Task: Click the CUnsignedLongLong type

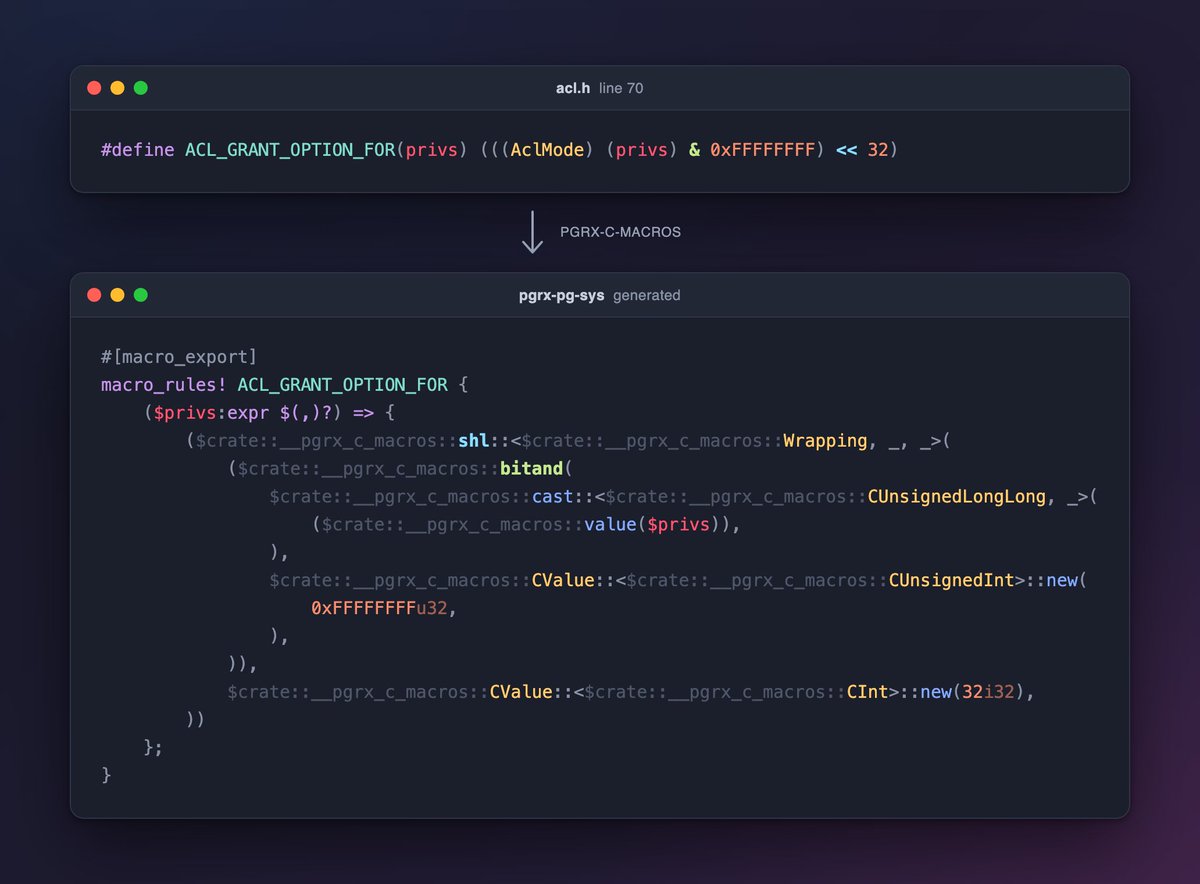Action: pyautogui.click(x=957, y=497)
